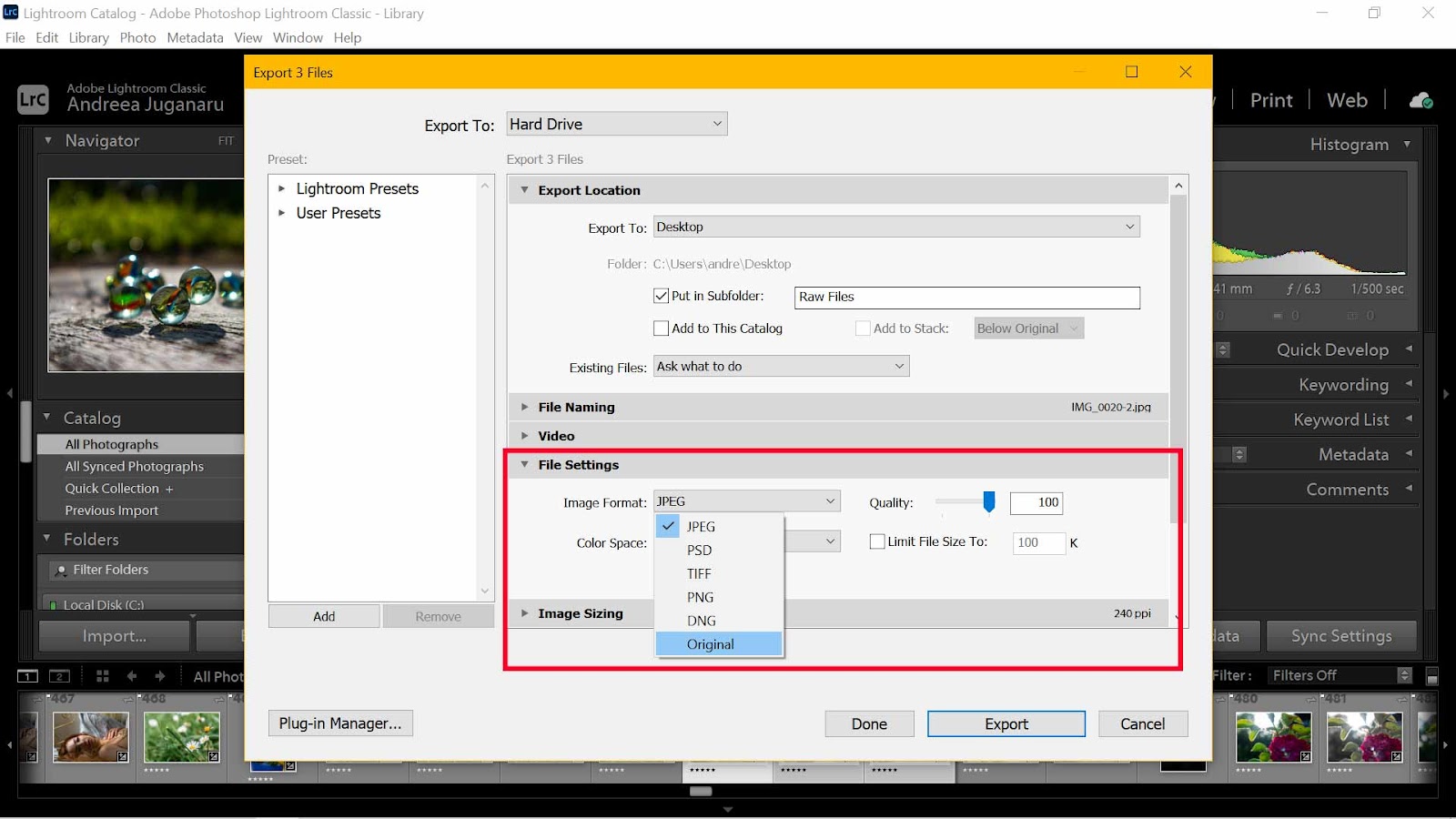Enable Limit File Size To checkbox
Screen dimensions: 1456x819
[x=877, y=541]
